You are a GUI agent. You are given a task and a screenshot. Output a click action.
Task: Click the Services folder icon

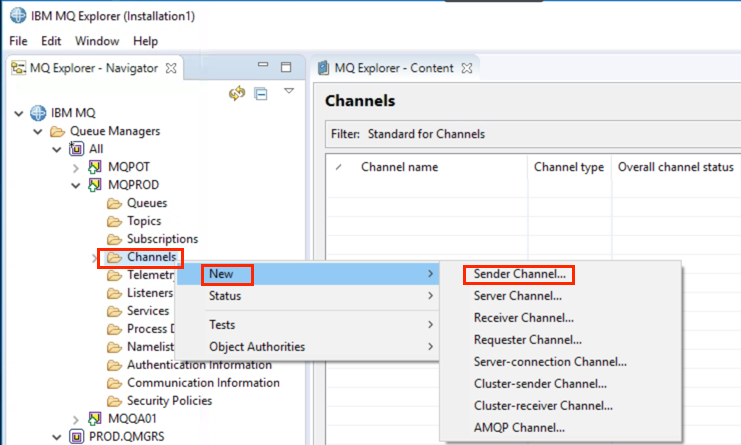pyautogui.click(x=114, y=311)
